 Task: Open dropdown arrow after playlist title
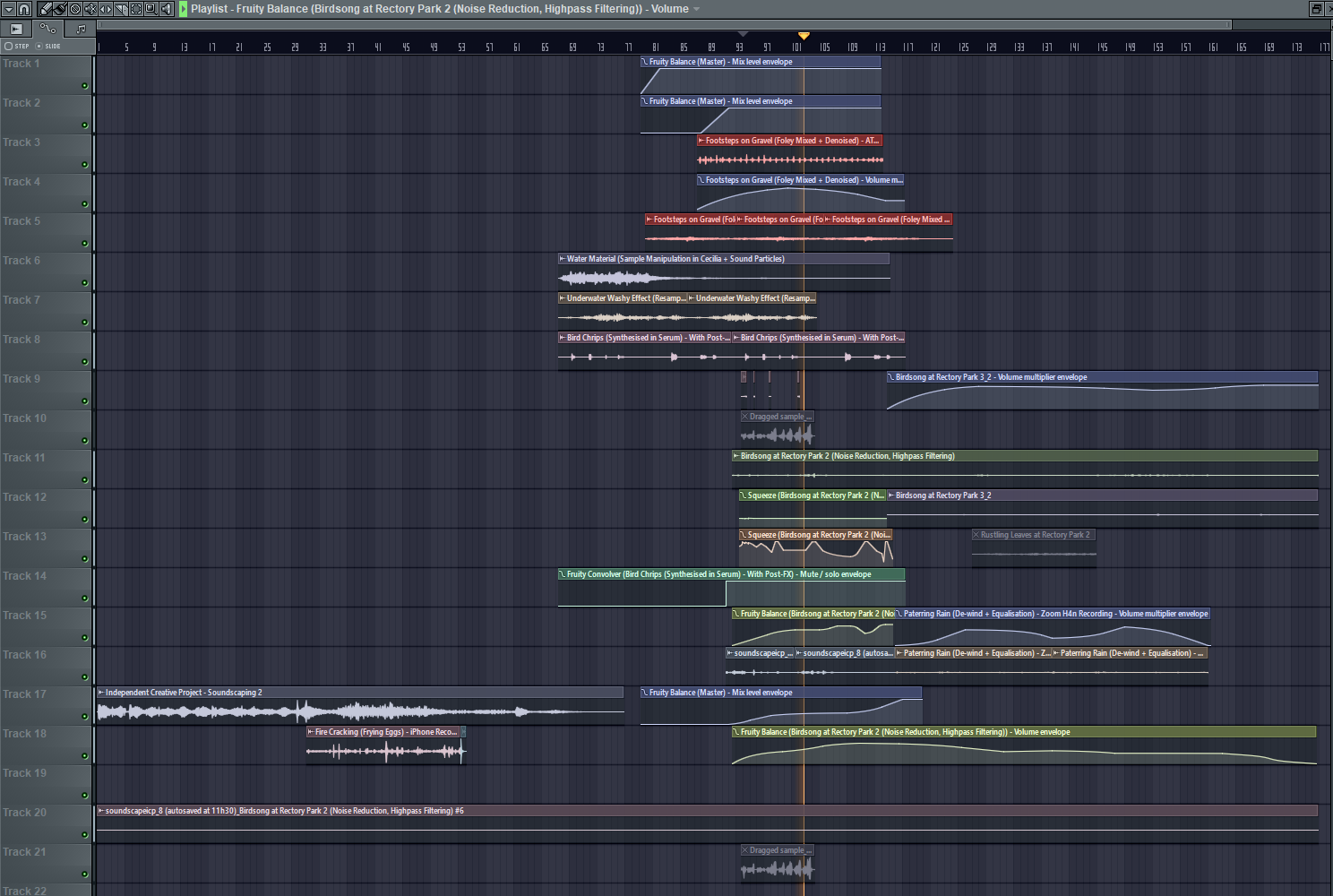pos(697,9)
